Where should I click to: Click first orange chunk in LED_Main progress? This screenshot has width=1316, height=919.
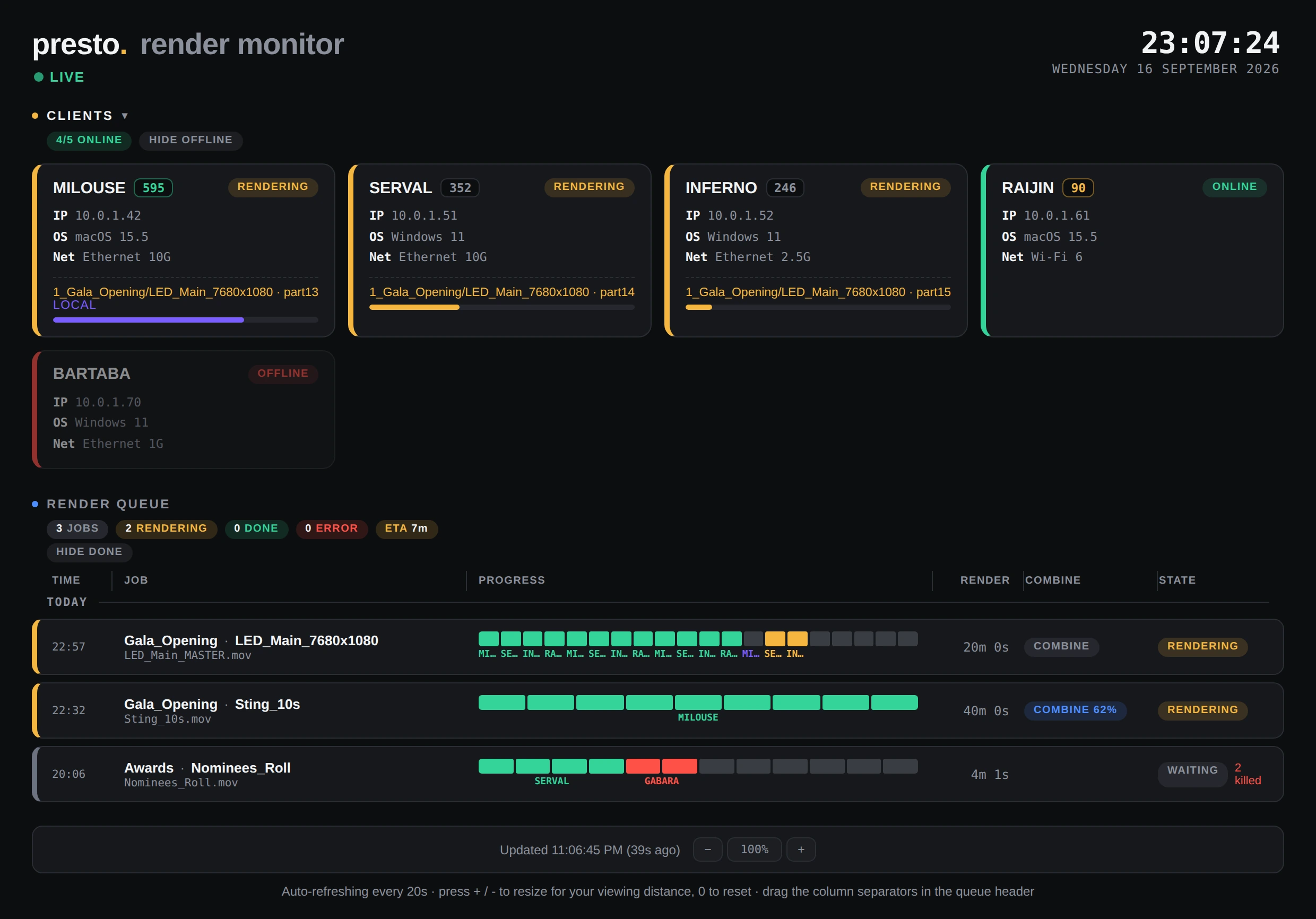775,639
